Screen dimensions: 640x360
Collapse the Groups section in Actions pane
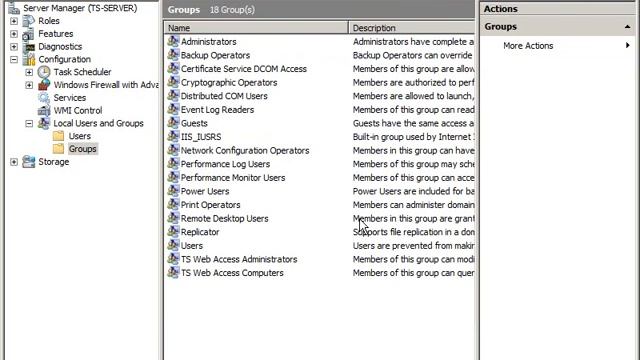[627, 27]
